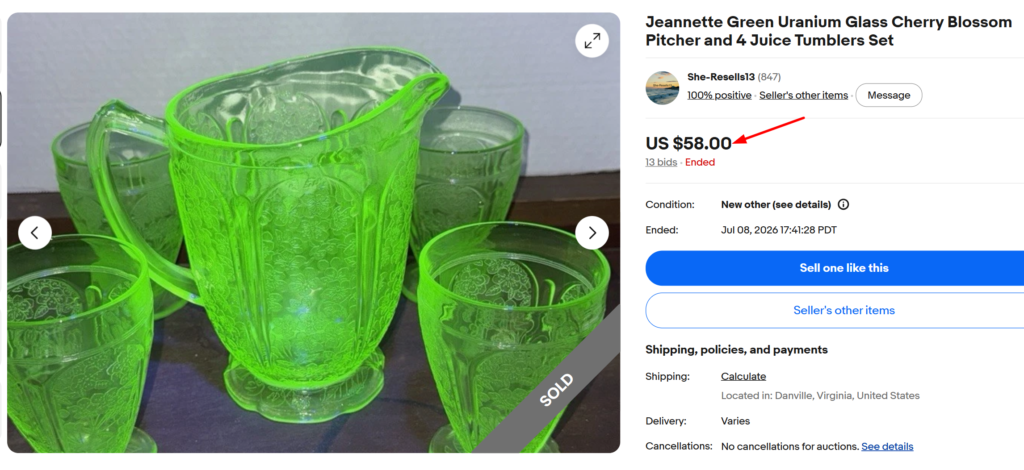Expand the product image to fullscreen
The height and width of the screenshot is (470, 1024).
coord(592,40)
